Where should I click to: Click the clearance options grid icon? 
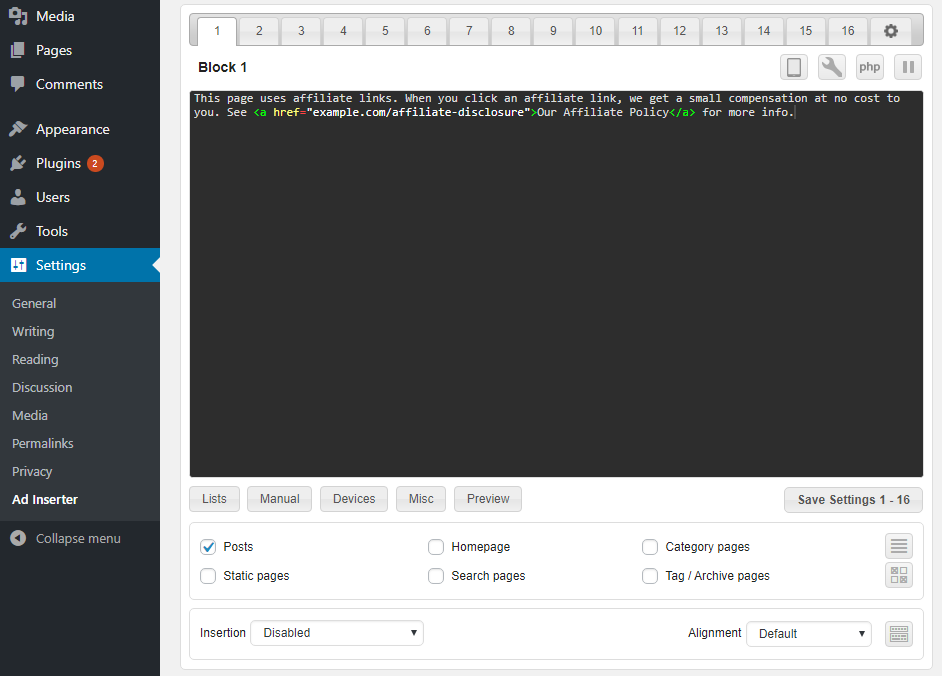pyautogui.click(x=898, y=575)
